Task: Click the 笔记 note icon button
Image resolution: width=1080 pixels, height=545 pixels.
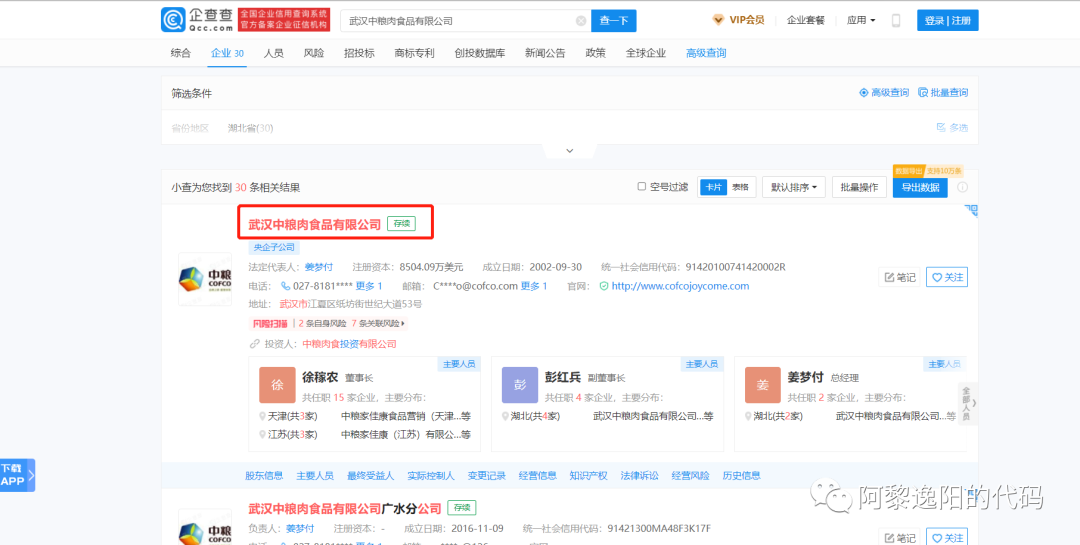Action: click(x=899, y=277)
